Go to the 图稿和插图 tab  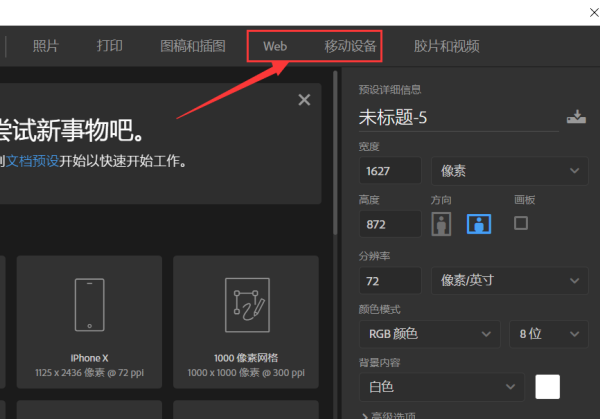[193, 46]
